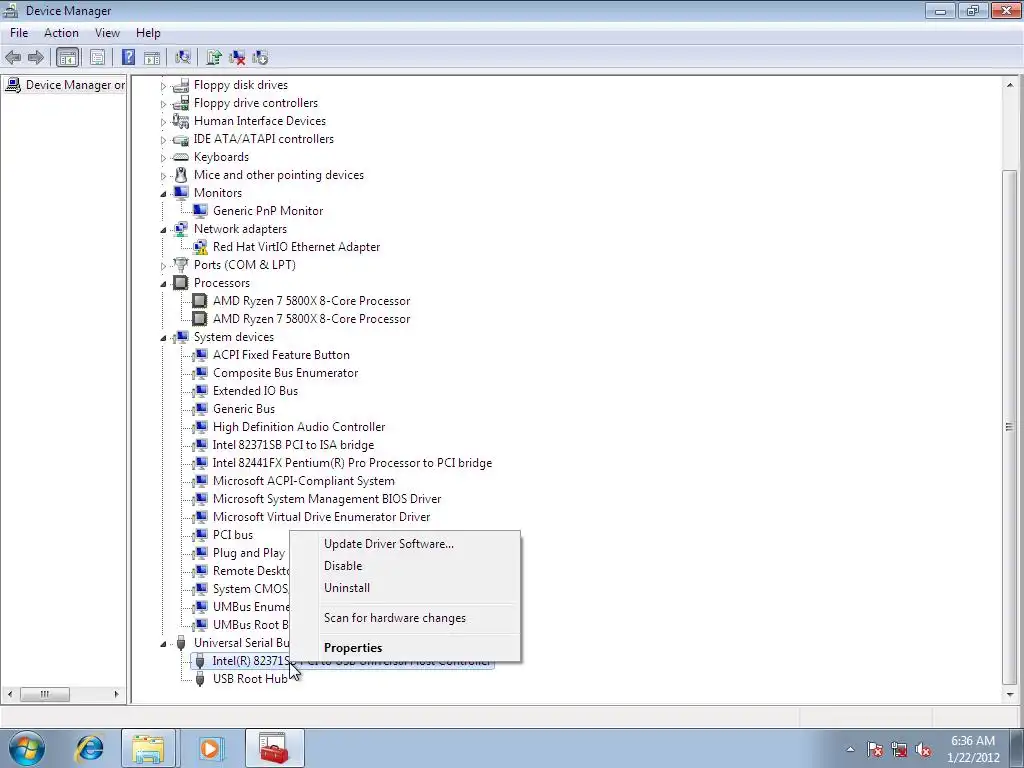Click the scroll-down arrow of device list
This screenshot has height=768, width=1024.
pos(1010,695)
